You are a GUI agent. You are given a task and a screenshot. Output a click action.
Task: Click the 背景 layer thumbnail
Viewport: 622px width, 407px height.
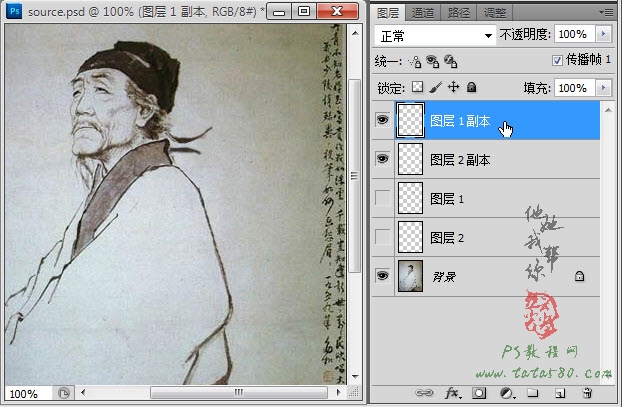(x=410, y=276)
